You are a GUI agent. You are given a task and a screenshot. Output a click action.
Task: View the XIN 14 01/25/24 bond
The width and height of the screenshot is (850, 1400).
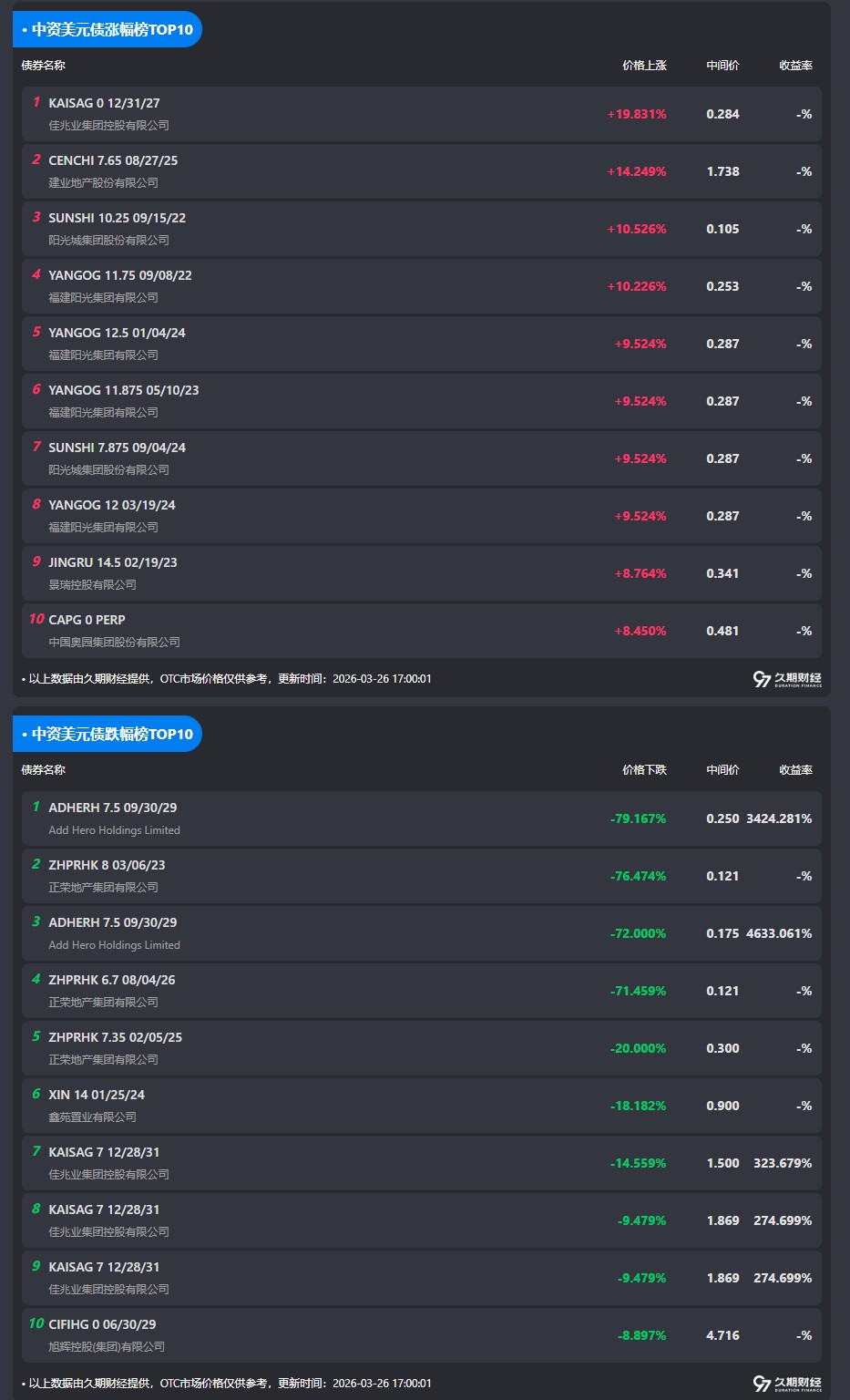[x=97, y=1095]
